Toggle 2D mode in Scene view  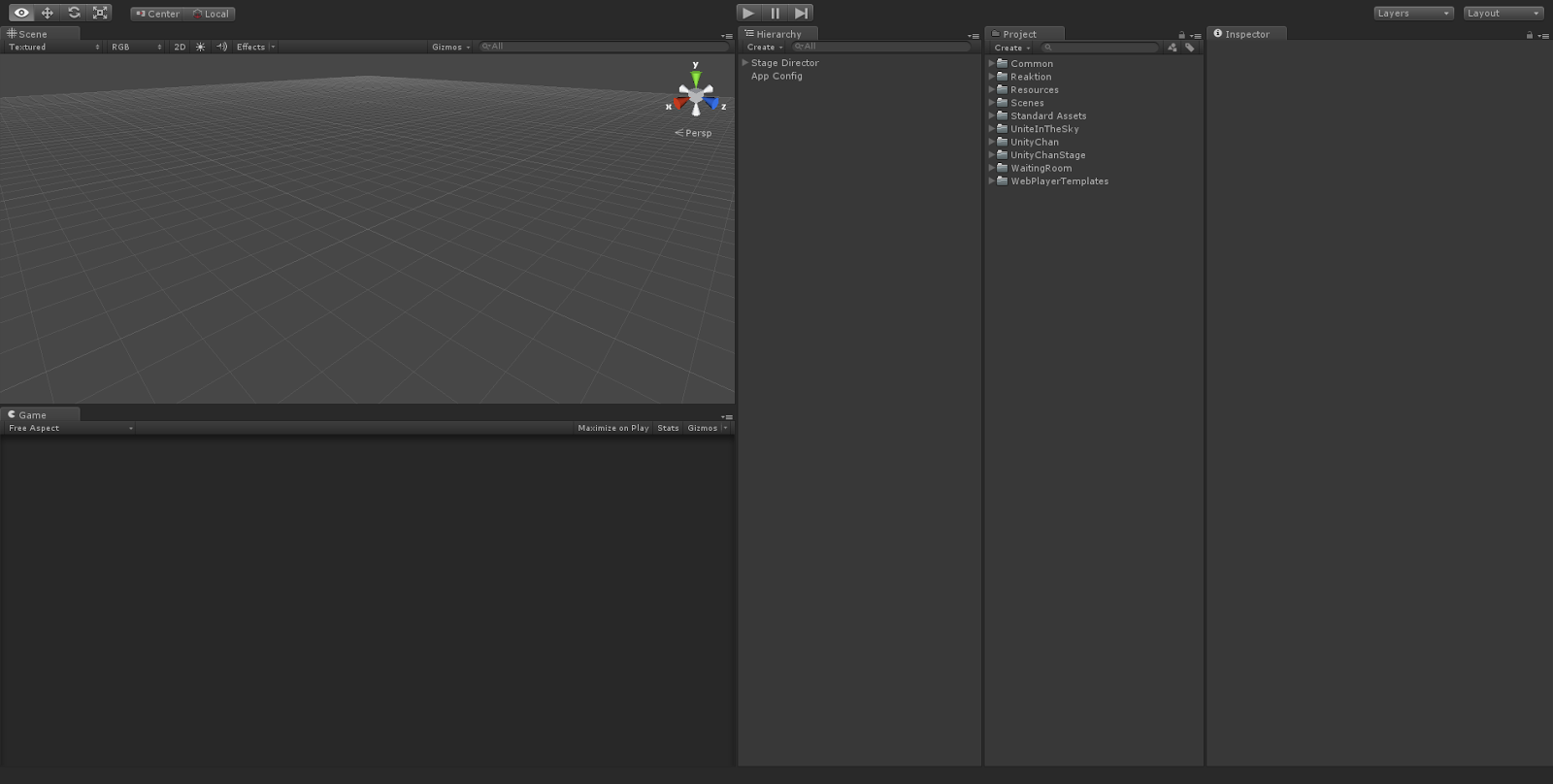point(180,47)
